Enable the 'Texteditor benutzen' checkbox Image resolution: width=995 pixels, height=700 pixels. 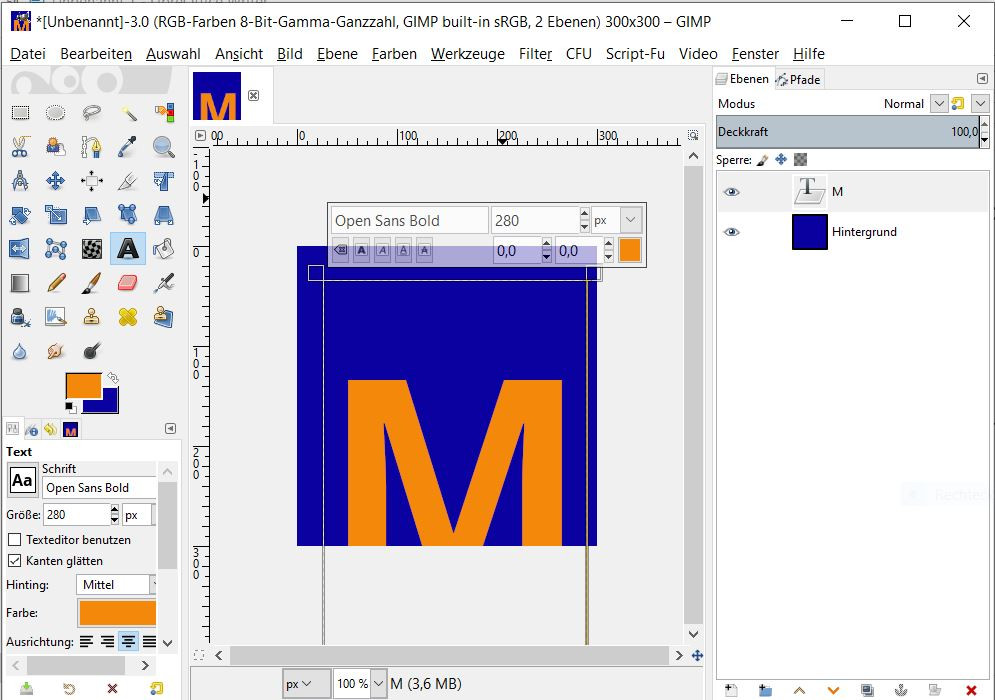[15, 539]
